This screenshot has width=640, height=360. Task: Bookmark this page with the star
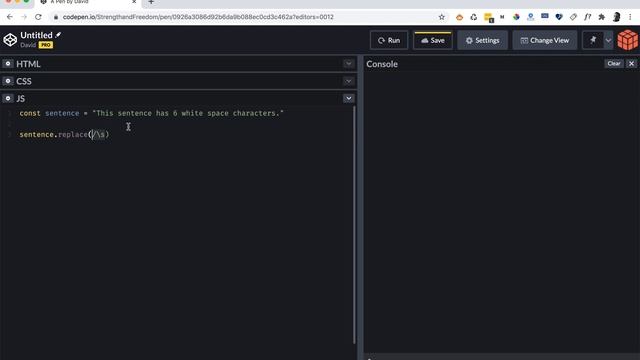click(x=441, y=17)
